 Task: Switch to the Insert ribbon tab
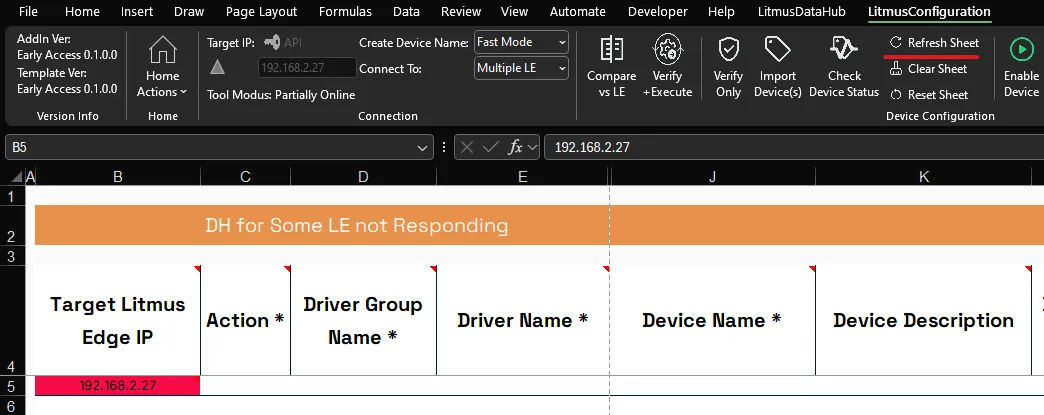click(136, 11)
